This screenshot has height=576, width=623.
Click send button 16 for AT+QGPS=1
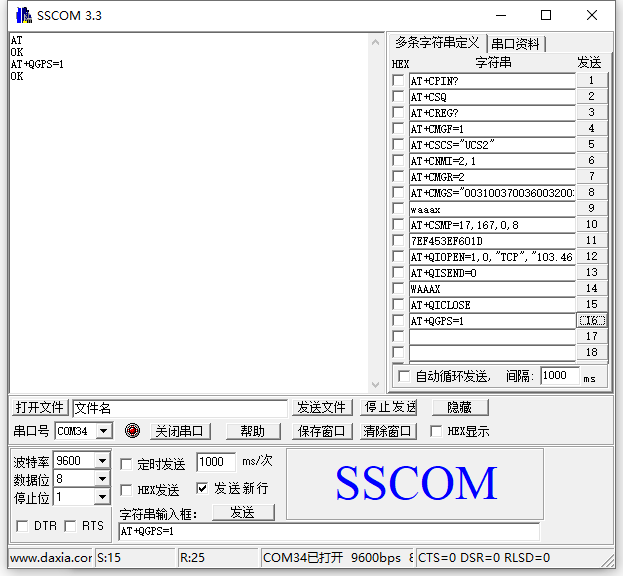click(x=591, y=320)
